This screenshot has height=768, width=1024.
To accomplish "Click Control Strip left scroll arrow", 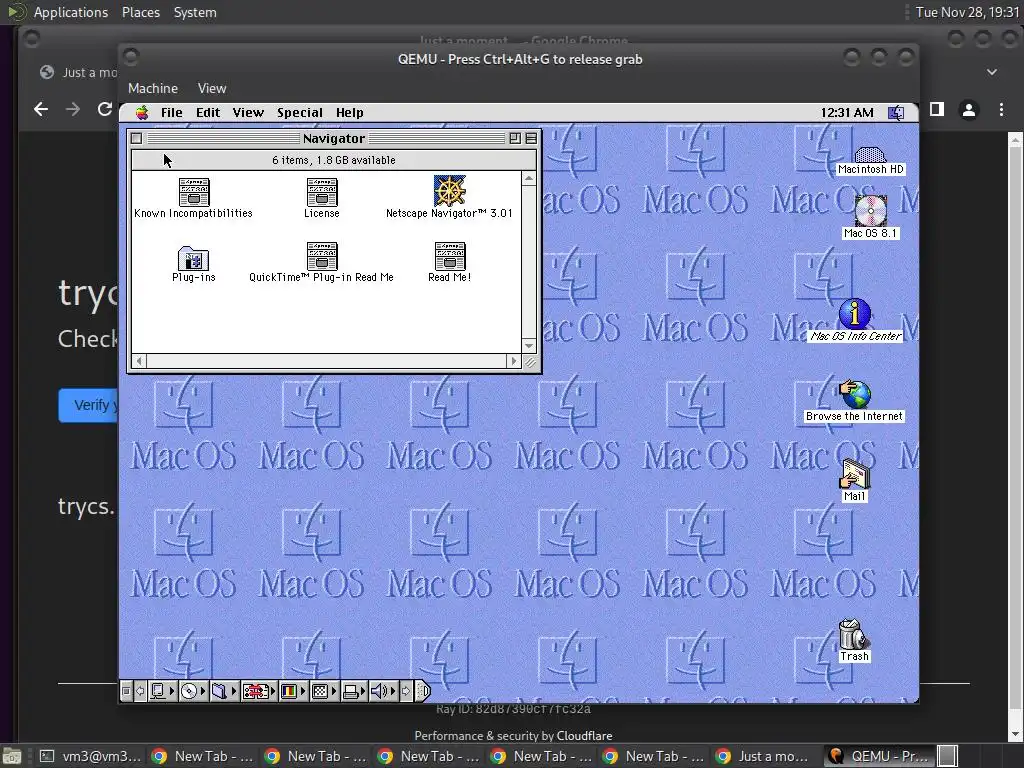I will (x=140, y=691).
